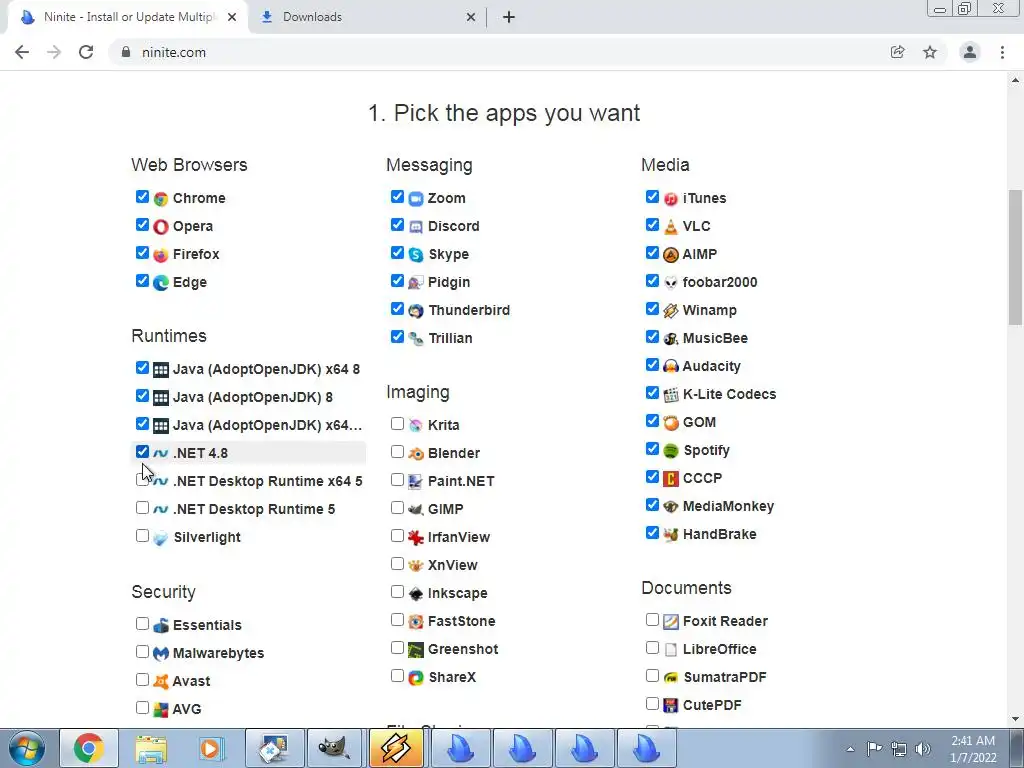Click the Zoom app icon
The height and width of the screenshot is (768, 1024).
pos(416,199)
